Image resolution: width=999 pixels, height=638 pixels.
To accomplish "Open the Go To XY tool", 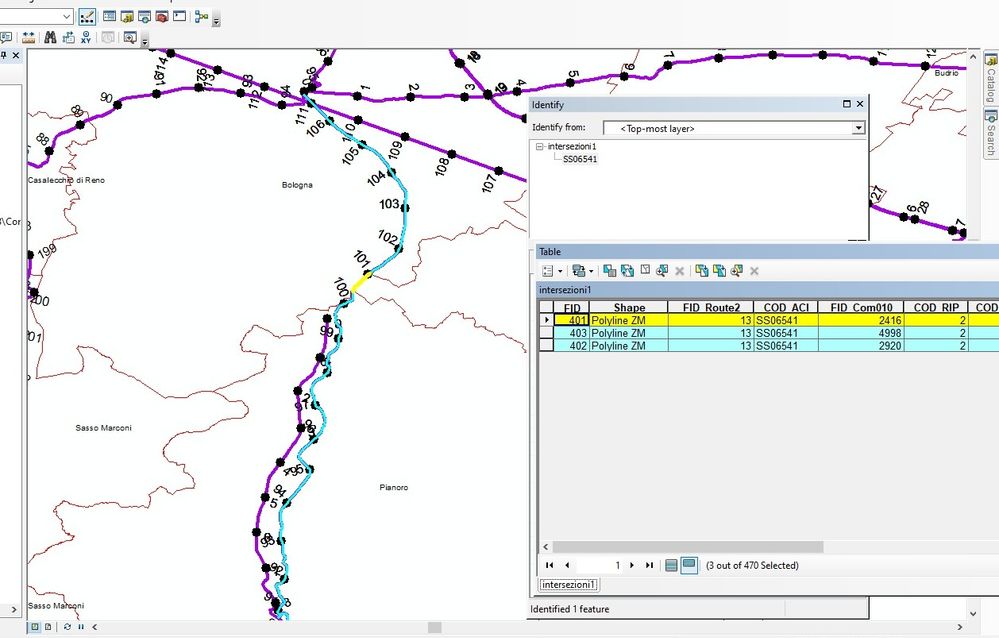I will pyautogui.click(x=86, y=38).
